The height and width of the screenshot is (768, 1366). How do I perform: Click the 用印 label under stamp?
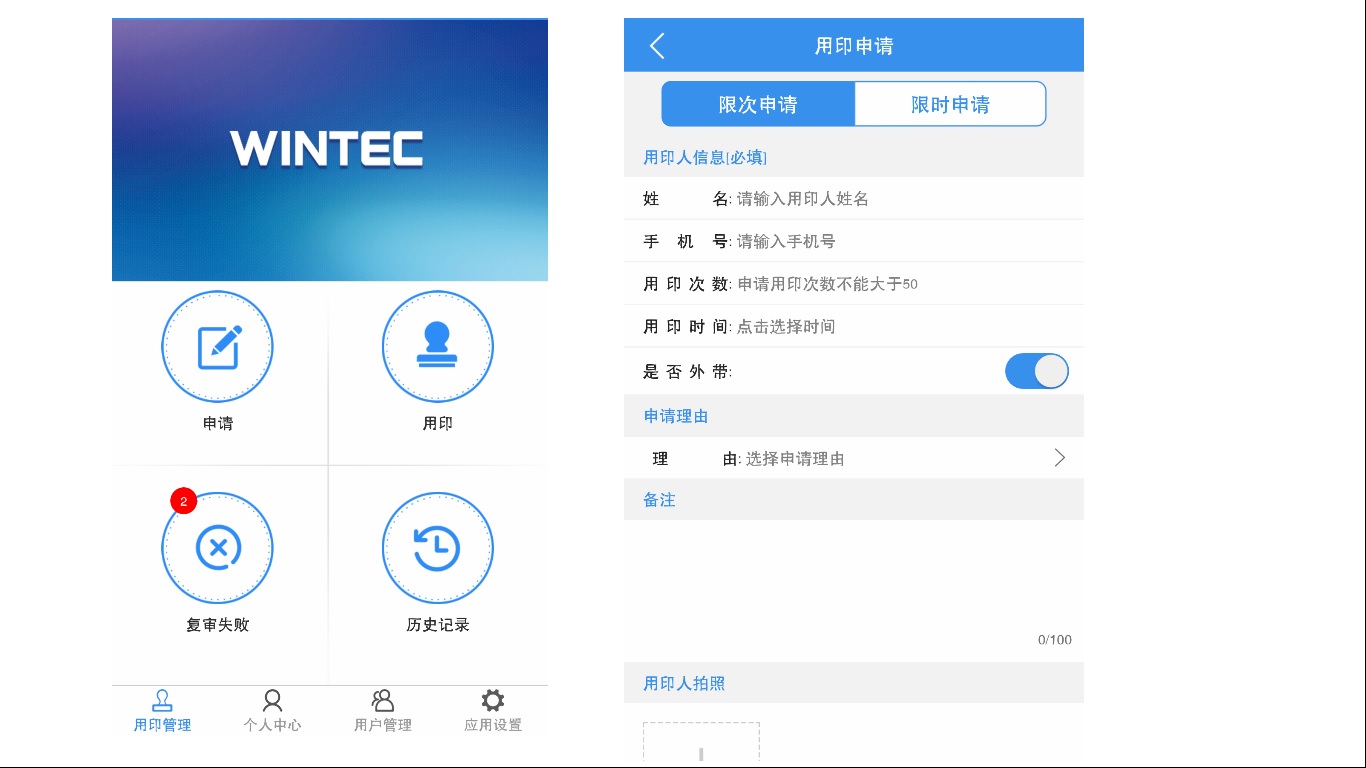(x=438, y=424)
